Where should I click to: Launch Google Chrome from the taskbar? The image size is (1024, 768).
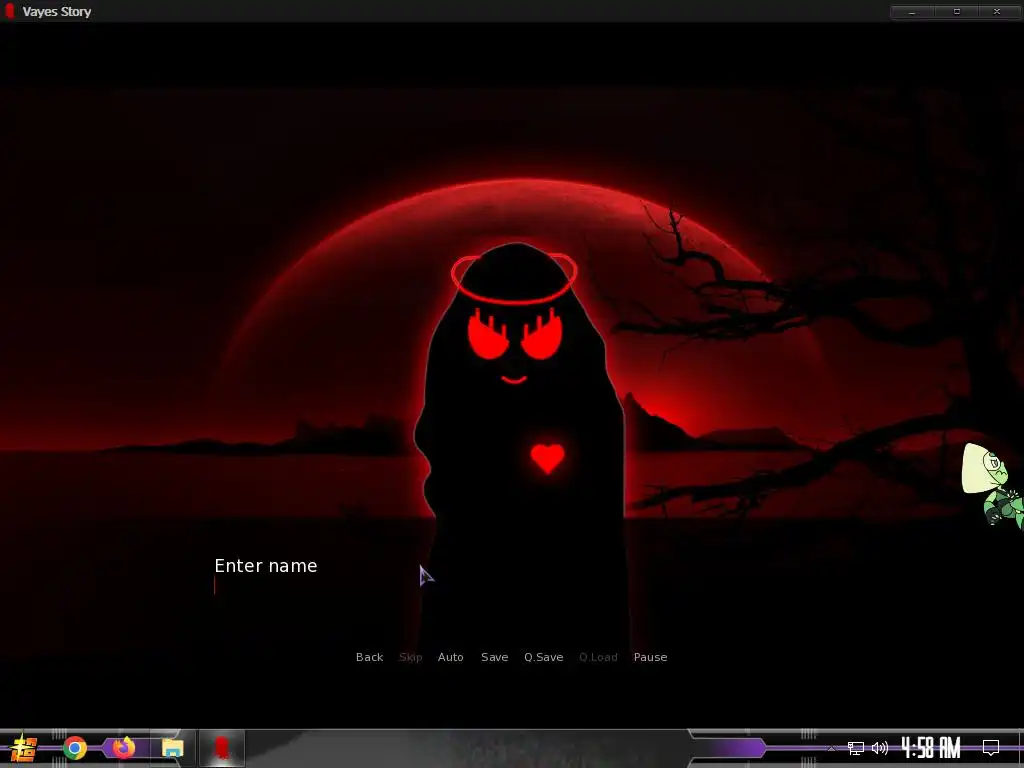[x=75, y=748]
